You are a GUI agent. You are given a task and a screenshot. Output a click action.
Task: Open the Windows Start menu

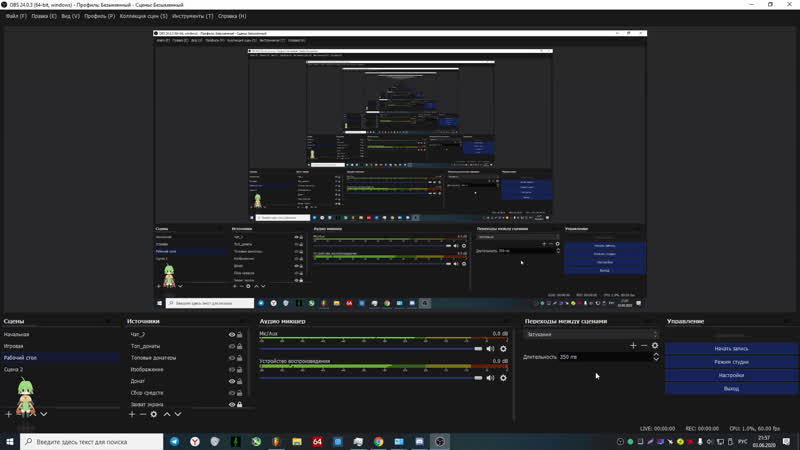(10, 441)
